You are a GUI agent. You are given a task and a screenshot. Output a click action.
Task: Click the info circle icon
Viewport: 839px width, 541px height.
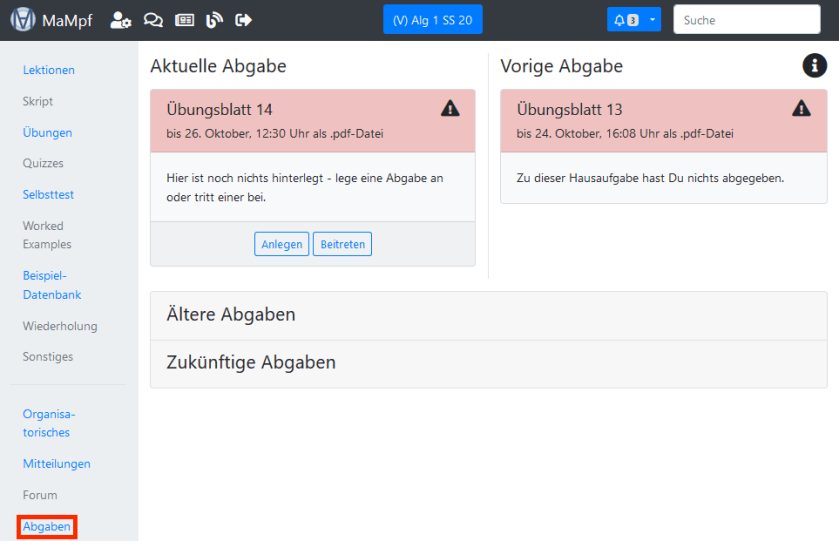click(x=814, y=65)
